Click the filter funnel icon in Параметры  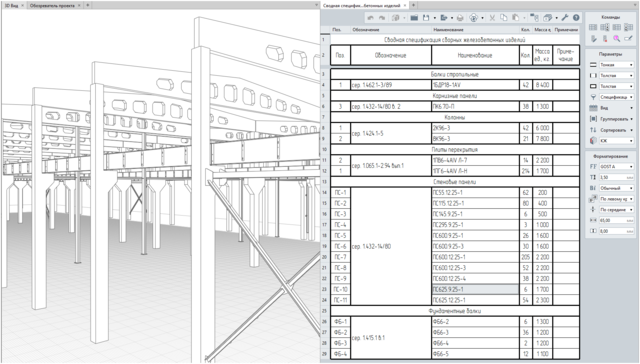coord(593,97)
